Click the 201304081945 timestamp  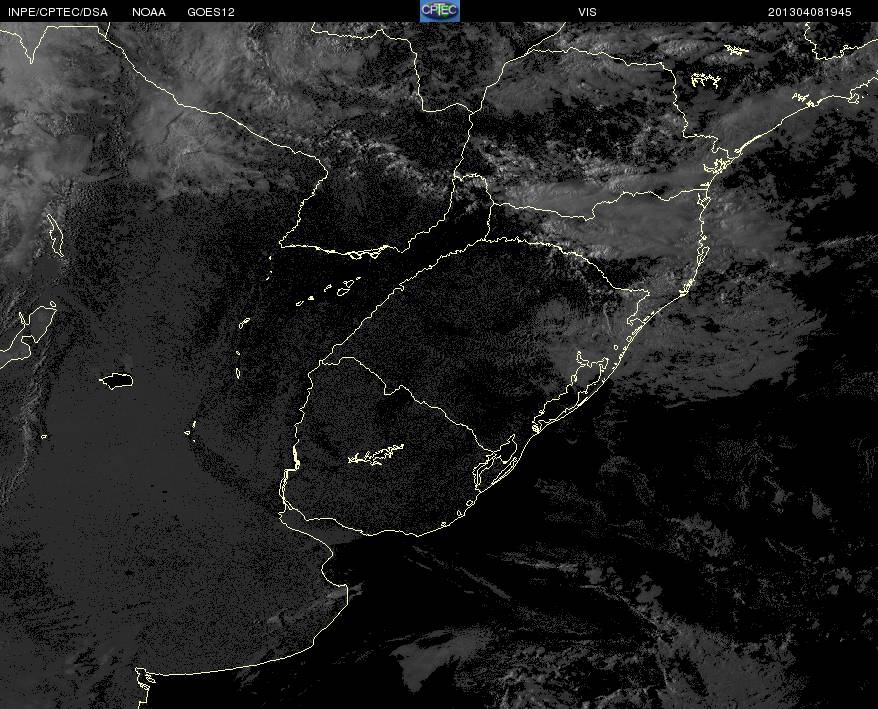(x=810, y=12)
